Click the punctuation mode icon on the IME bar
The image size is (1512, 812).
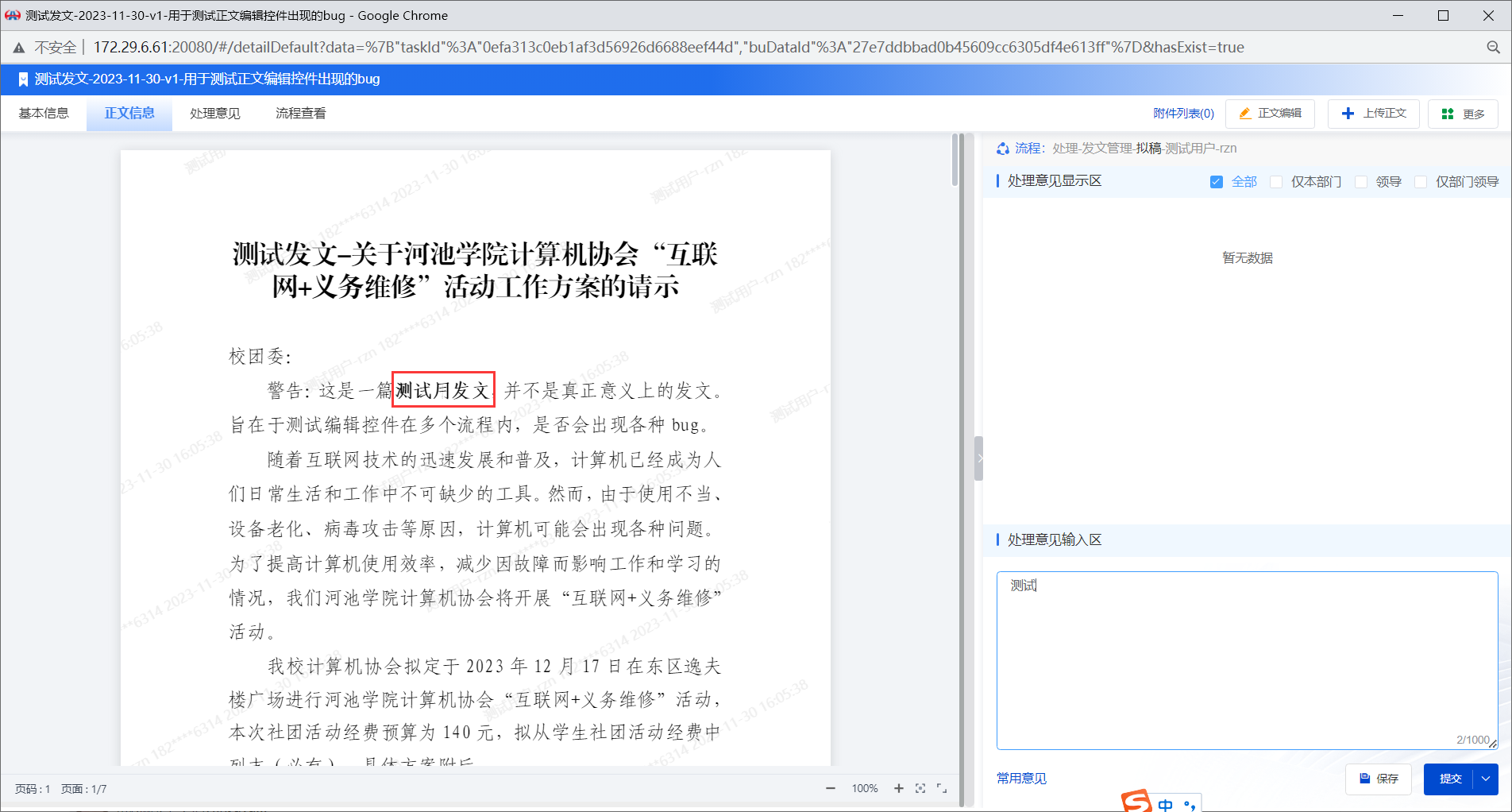click(1190, 806)
